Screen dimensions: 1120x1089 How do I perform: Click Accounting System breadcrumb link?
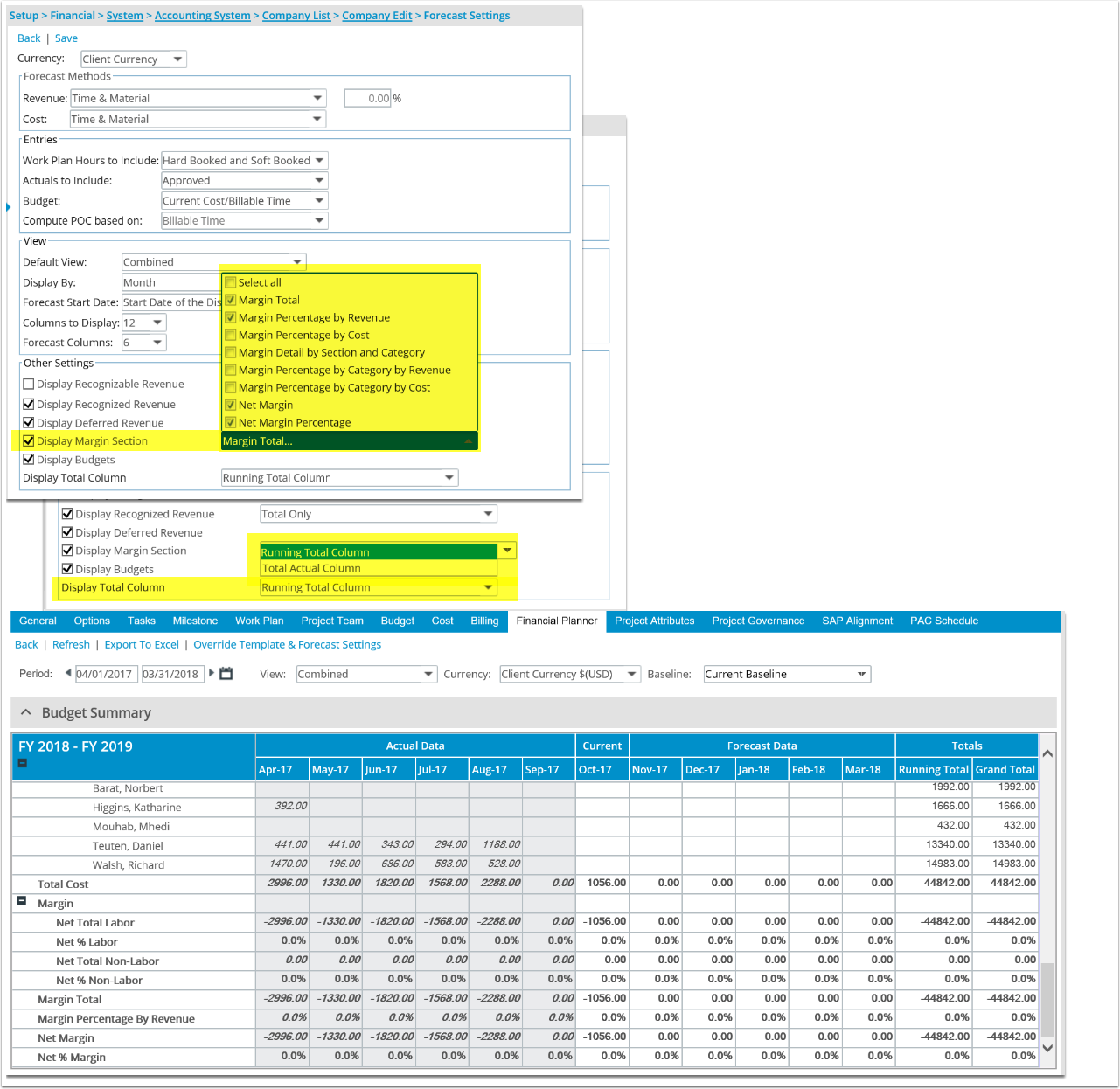point(202,16)
